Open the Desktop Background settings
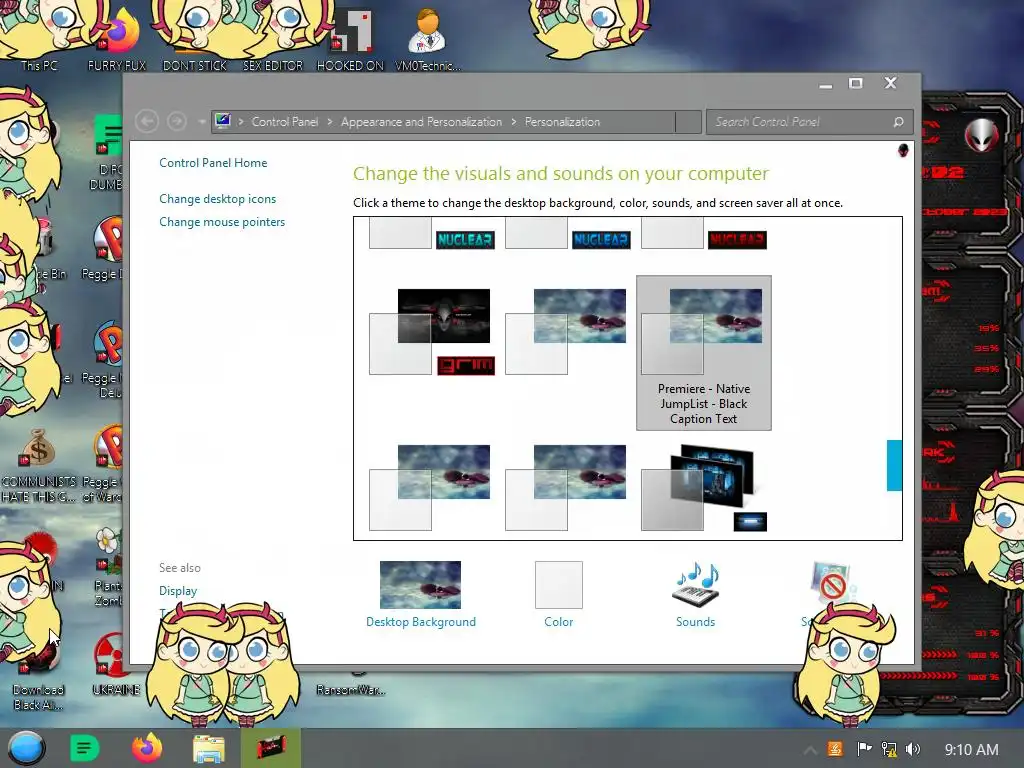The height and width of the screenshot is (768, 1024). tap(421, 584)
